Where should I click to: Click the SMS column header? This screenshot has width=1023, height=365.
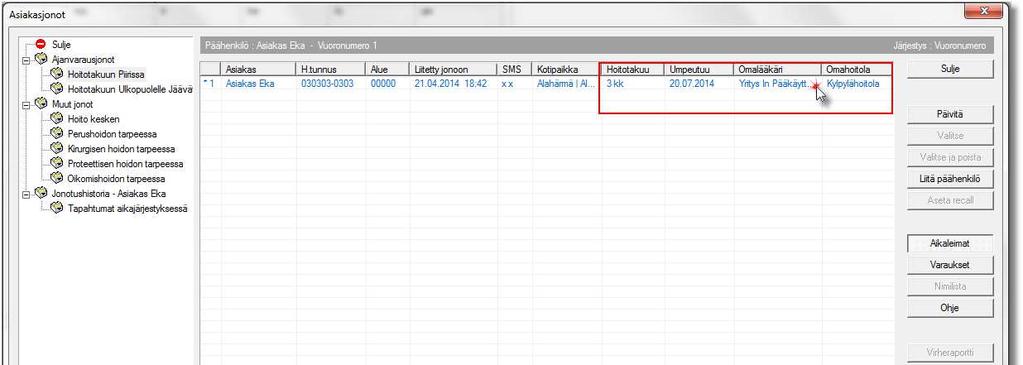[514, 69]
